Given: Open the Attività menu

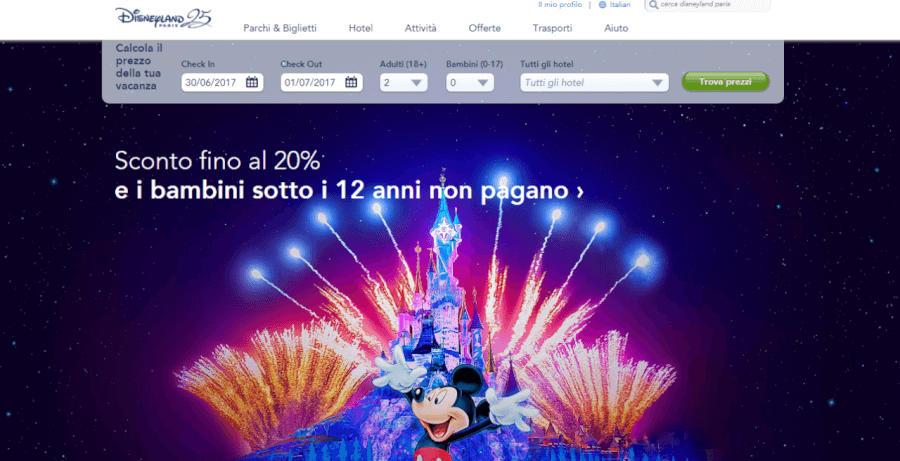Looking at the screenshot, I should (x=420, y=28).
